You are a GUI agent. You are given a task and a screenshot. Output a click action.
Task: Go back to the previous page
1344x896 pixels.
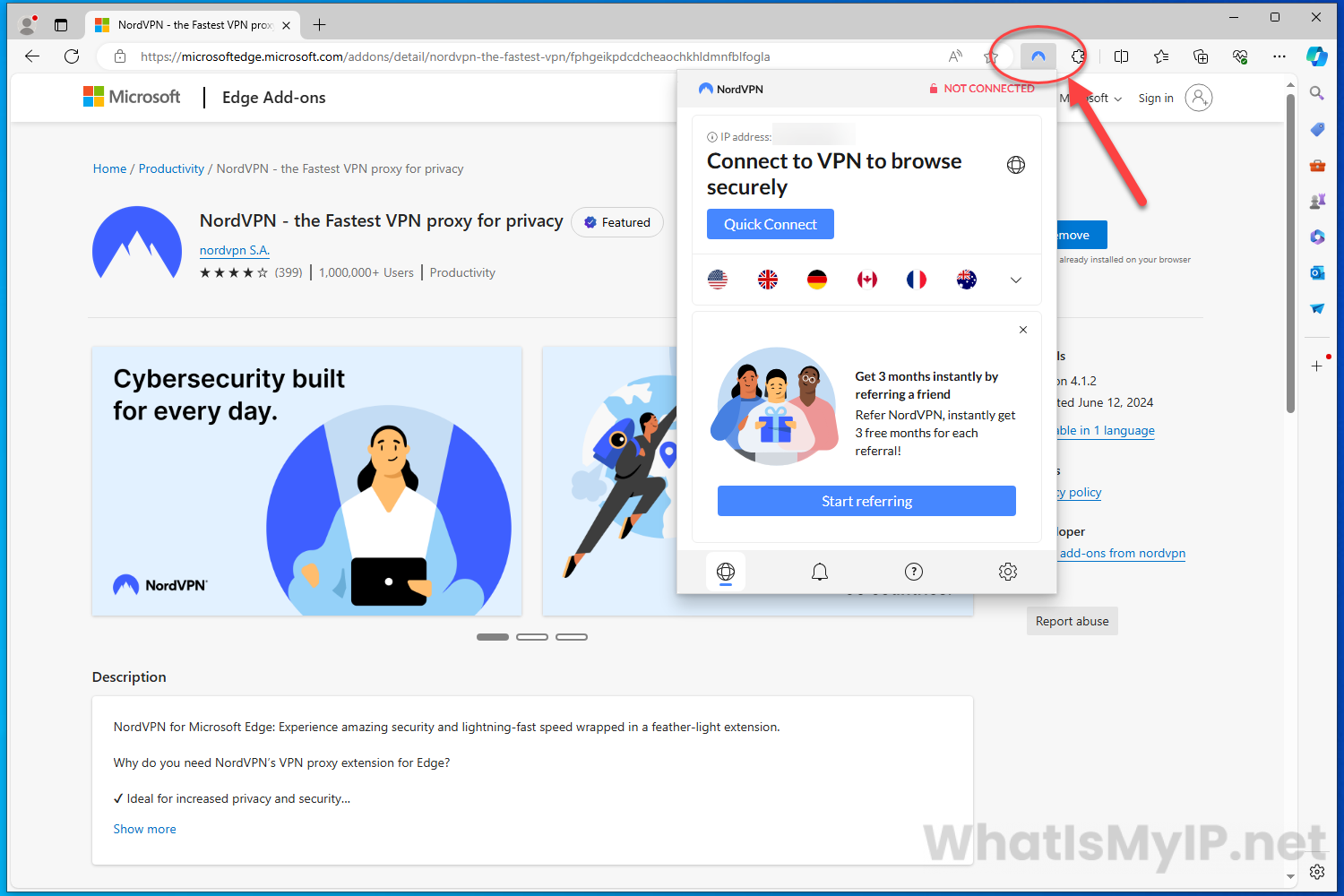(x=32, y=56)
